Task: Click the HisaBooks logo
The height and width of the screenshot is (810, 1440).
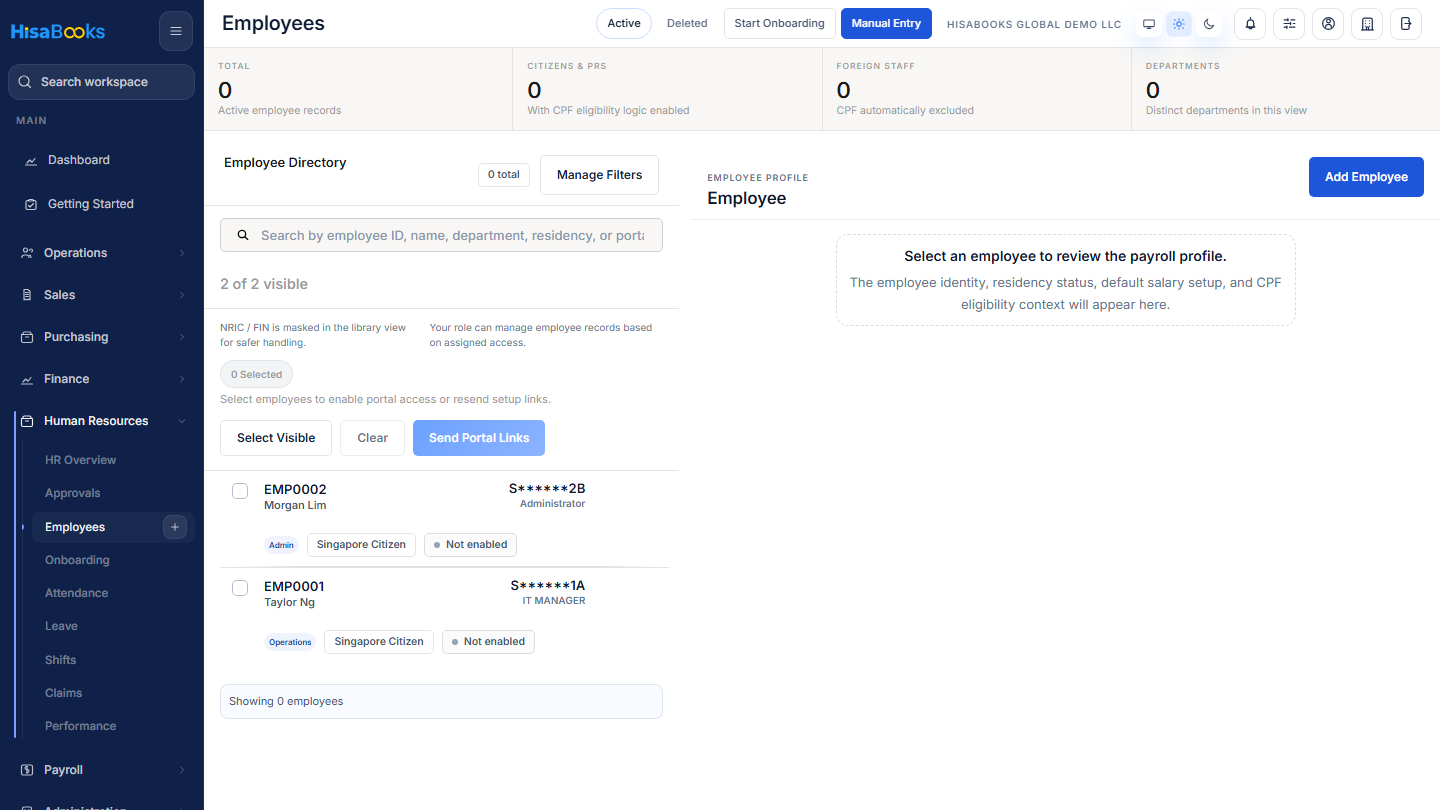Action: tap(58, 31)
